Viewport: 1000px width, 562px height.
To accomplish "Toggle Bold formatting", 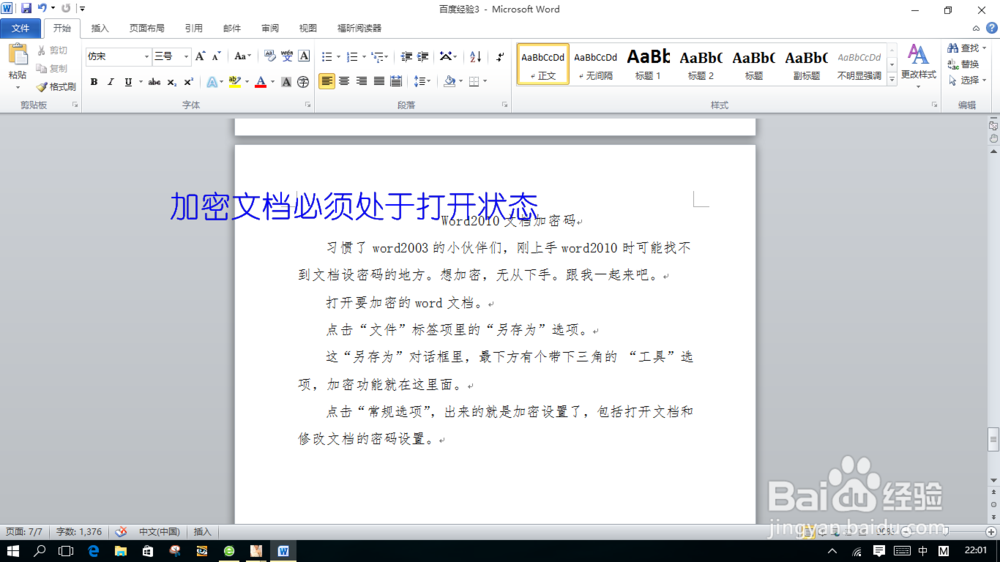I will click(x=94, y=82).
